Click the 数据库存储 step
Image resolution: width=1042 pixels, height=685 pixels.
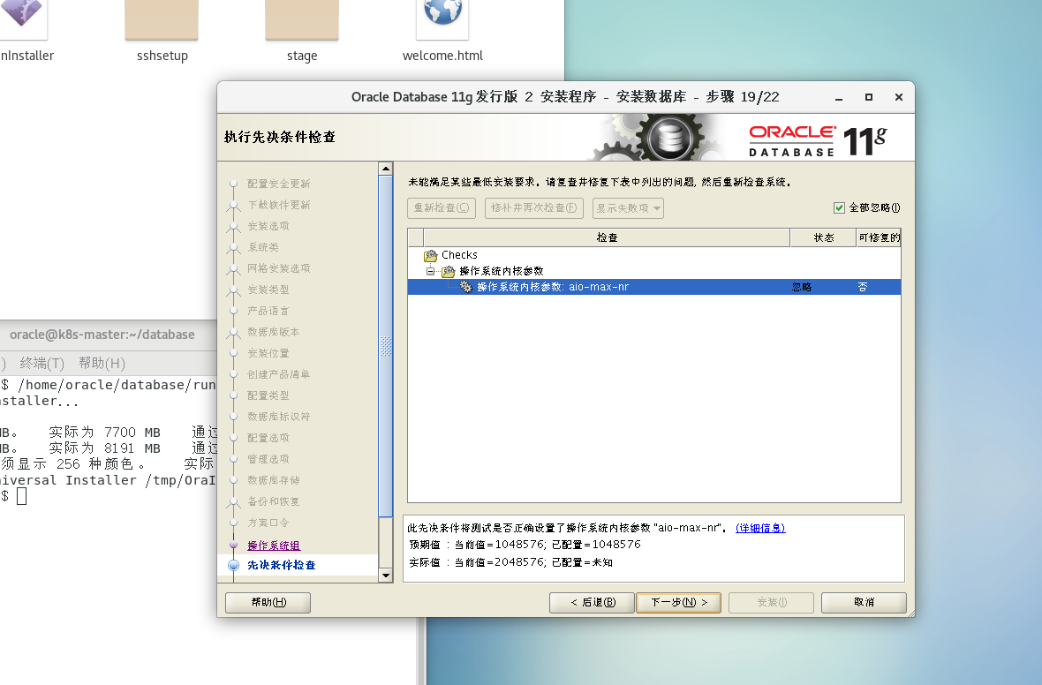pos(273,480)
